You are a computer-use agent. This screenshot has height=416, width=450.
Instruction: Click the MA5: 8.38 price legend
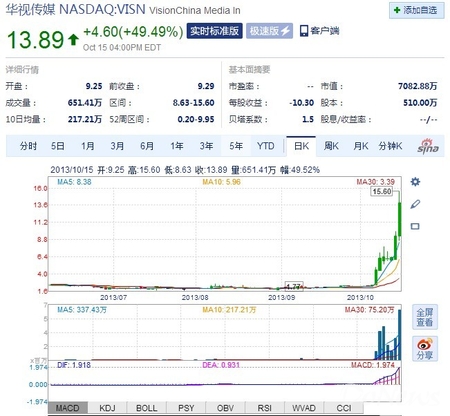pos(74,182)
